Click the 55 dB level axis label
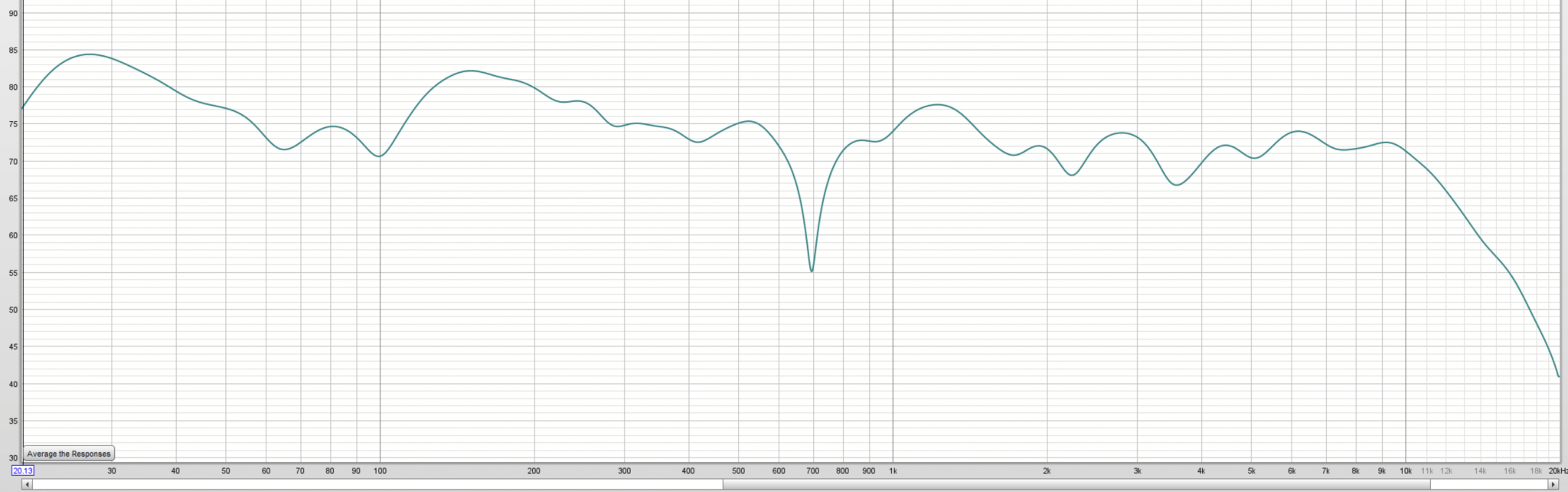 pos(13,273)
